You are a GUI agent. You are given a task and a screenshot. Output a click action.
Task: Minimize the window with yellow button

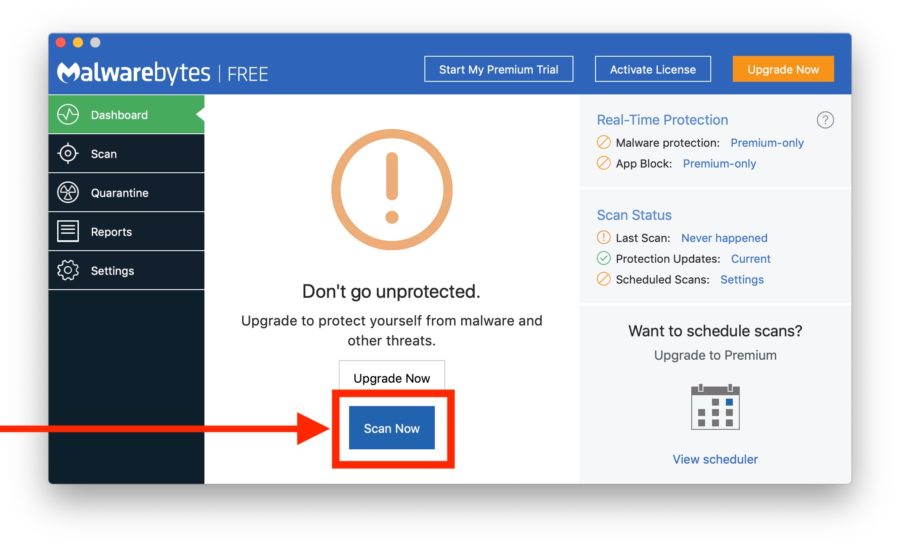tap(78, 42)
